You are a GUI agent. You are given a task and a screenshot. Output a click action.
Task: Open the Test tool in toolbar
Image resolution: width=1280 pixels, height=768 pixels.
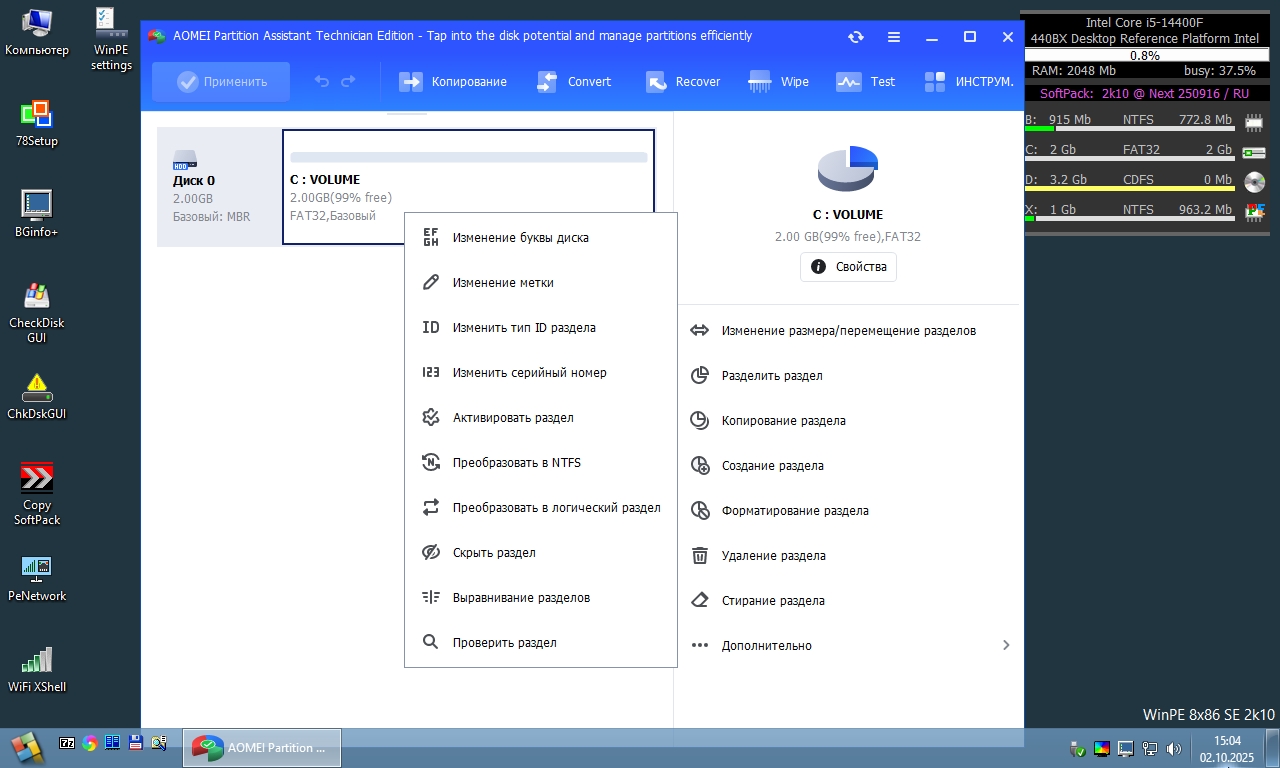[866, 82]
